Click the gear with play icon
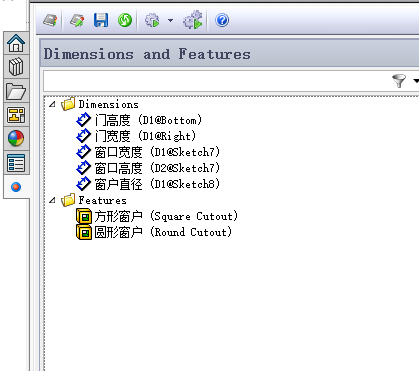 pos(152,21)
